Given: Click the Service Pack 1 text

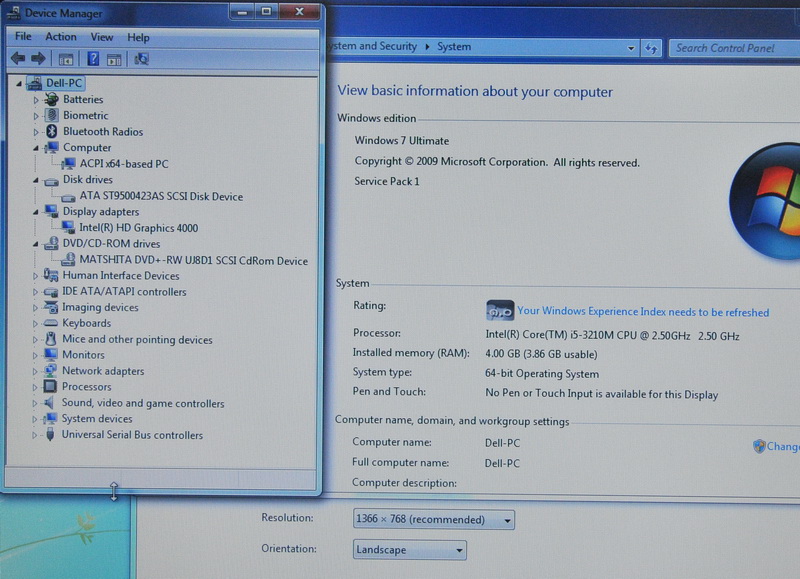Looking at the screenshot, I should [387, 182].
